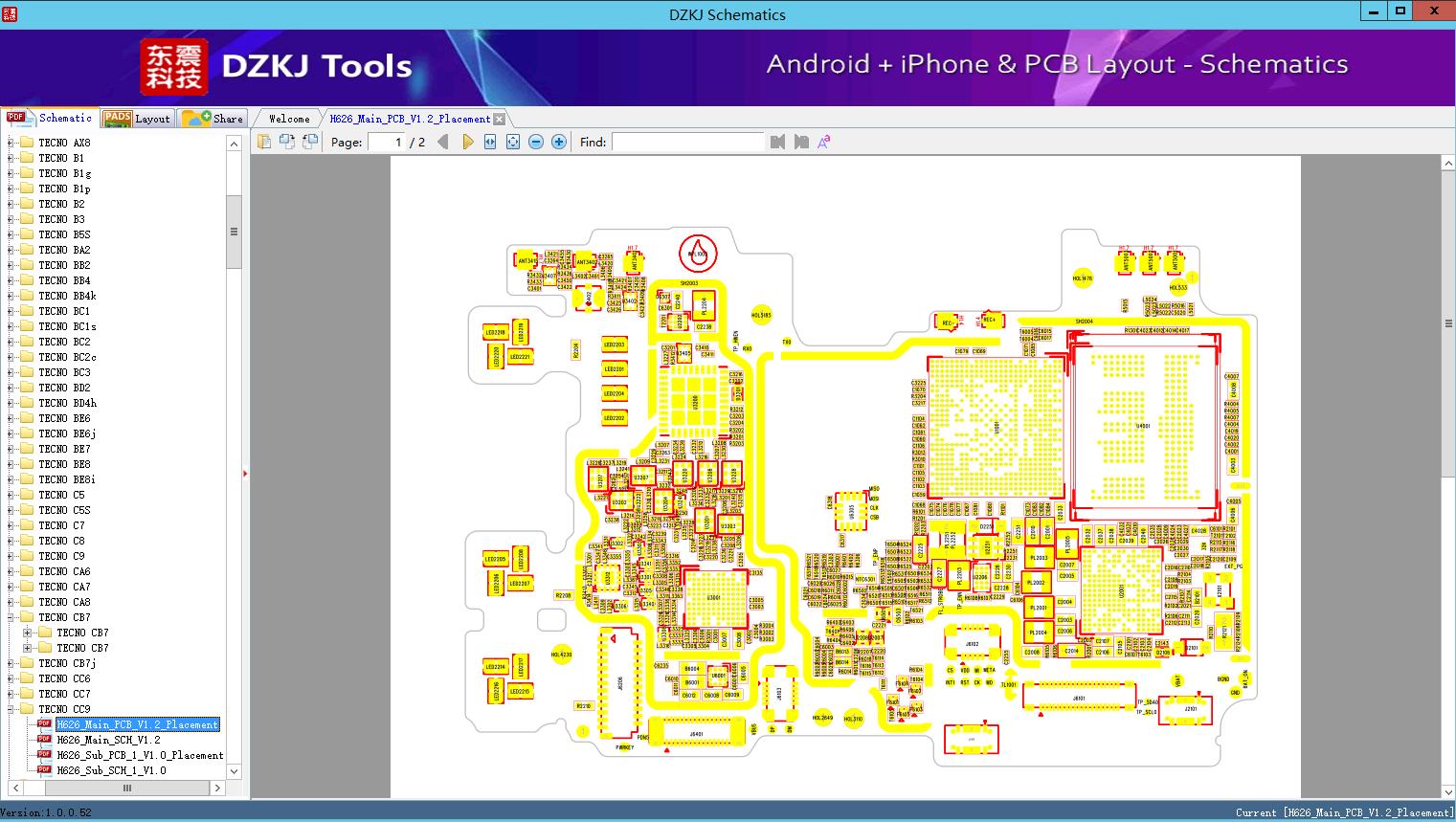Select the H626_Main_PCB_V1.2_Placement document tab
The height and width of the screenshot is (822, 1456).
(x=410, y=119)
